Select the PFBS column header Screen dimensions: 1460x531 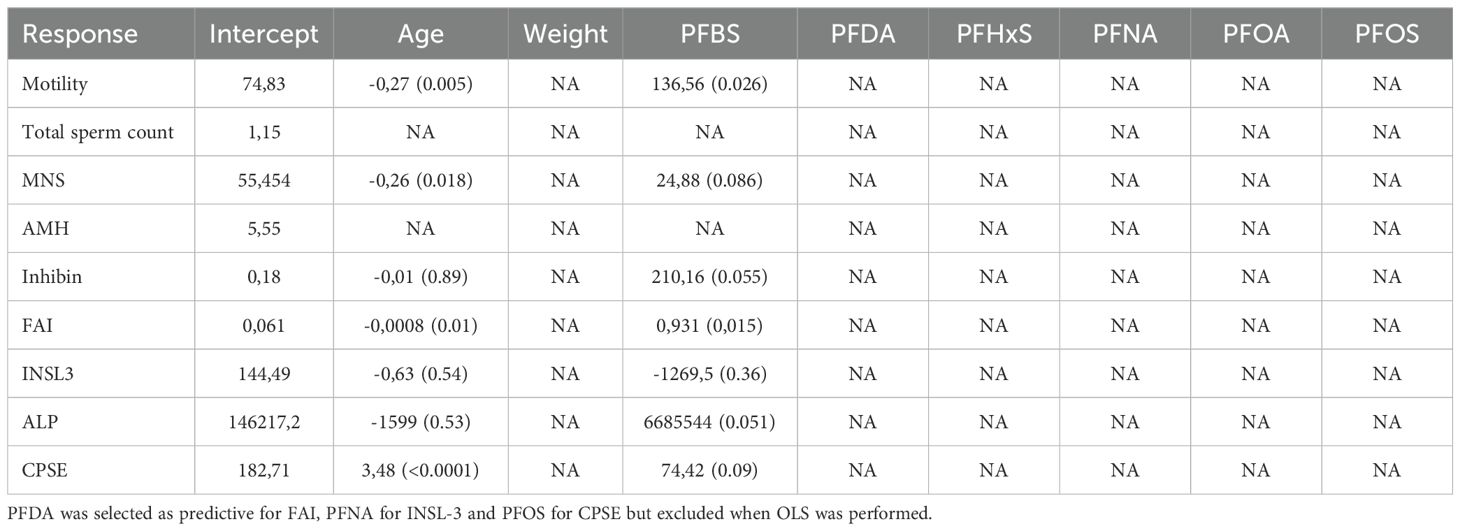click(x=709, y=34)
